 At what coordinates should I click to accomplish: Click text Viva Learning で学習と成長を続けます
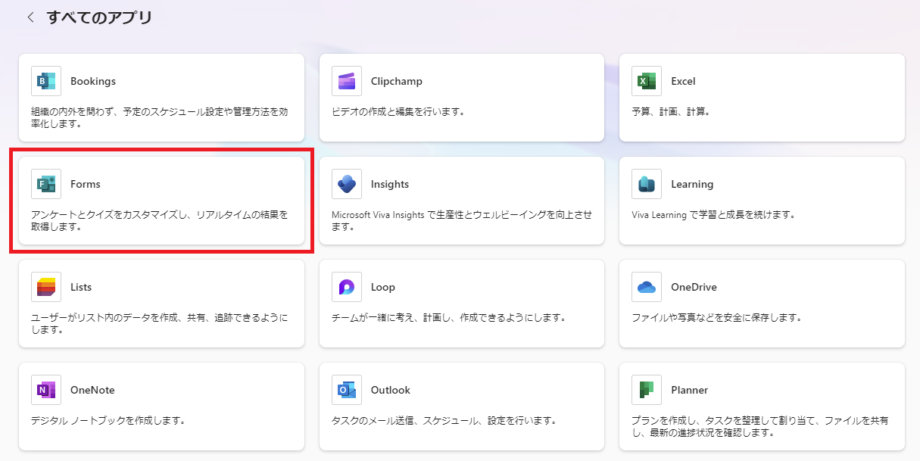[x=713, y=215]
